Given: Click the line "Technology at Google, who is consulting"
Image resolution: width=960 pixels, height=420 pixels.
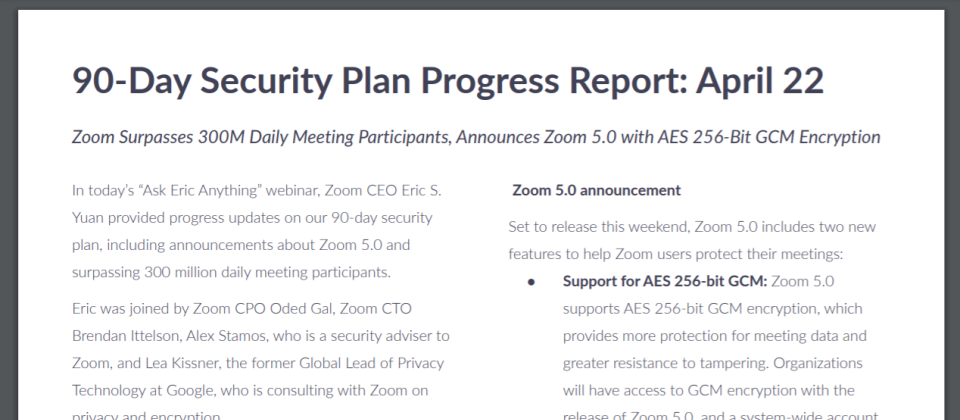Looking at the screenshot, I should pyautogui.click(x=250, y=391).
